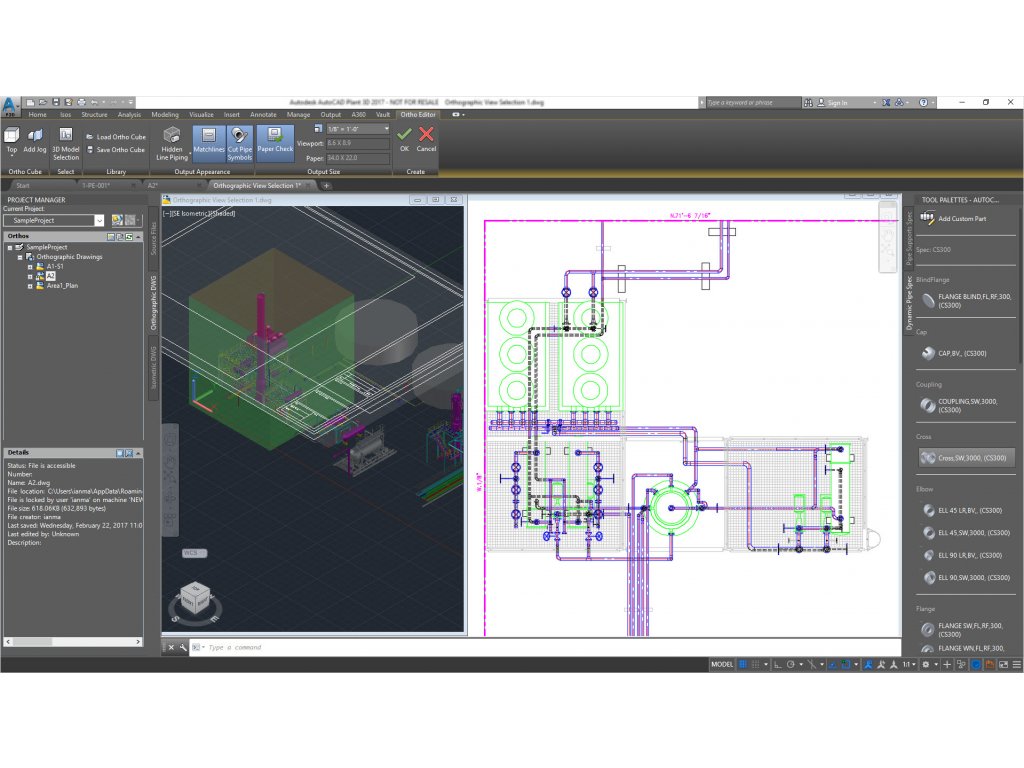Select FLANGE BLIND,FL,RF,300 from tool palette
The width and height of the screenshot is (1024, 768).
[967, 300]
